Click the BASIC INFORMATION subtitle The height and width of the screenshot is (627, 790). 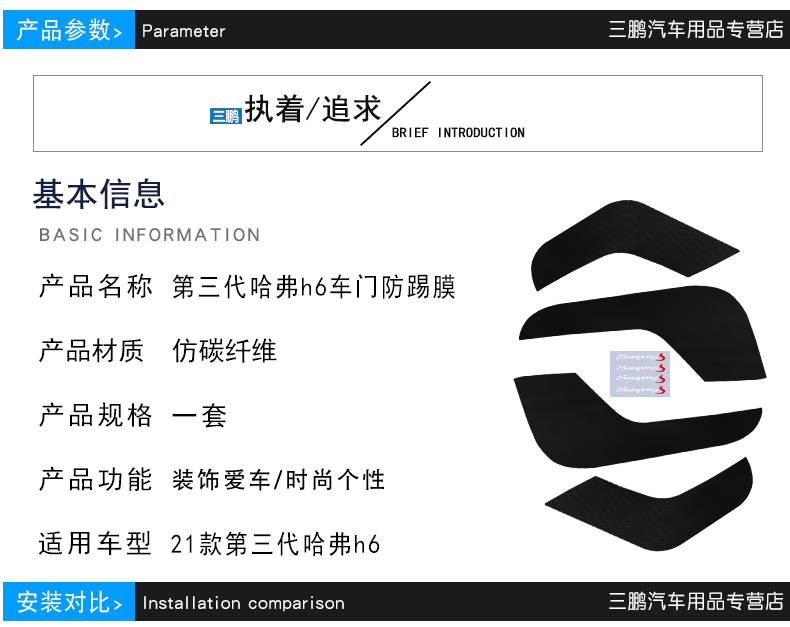pyautogui.click(x=150, y=235)
